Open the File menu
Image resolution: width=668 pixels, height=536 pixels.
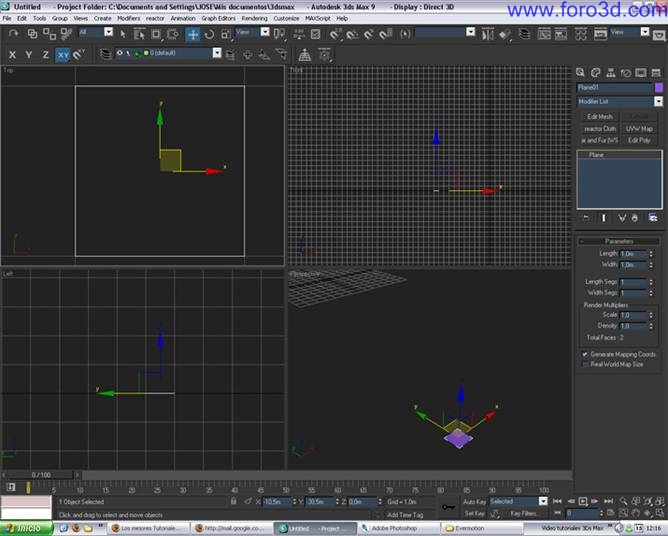pyautogui.click(x=7, y=18)
